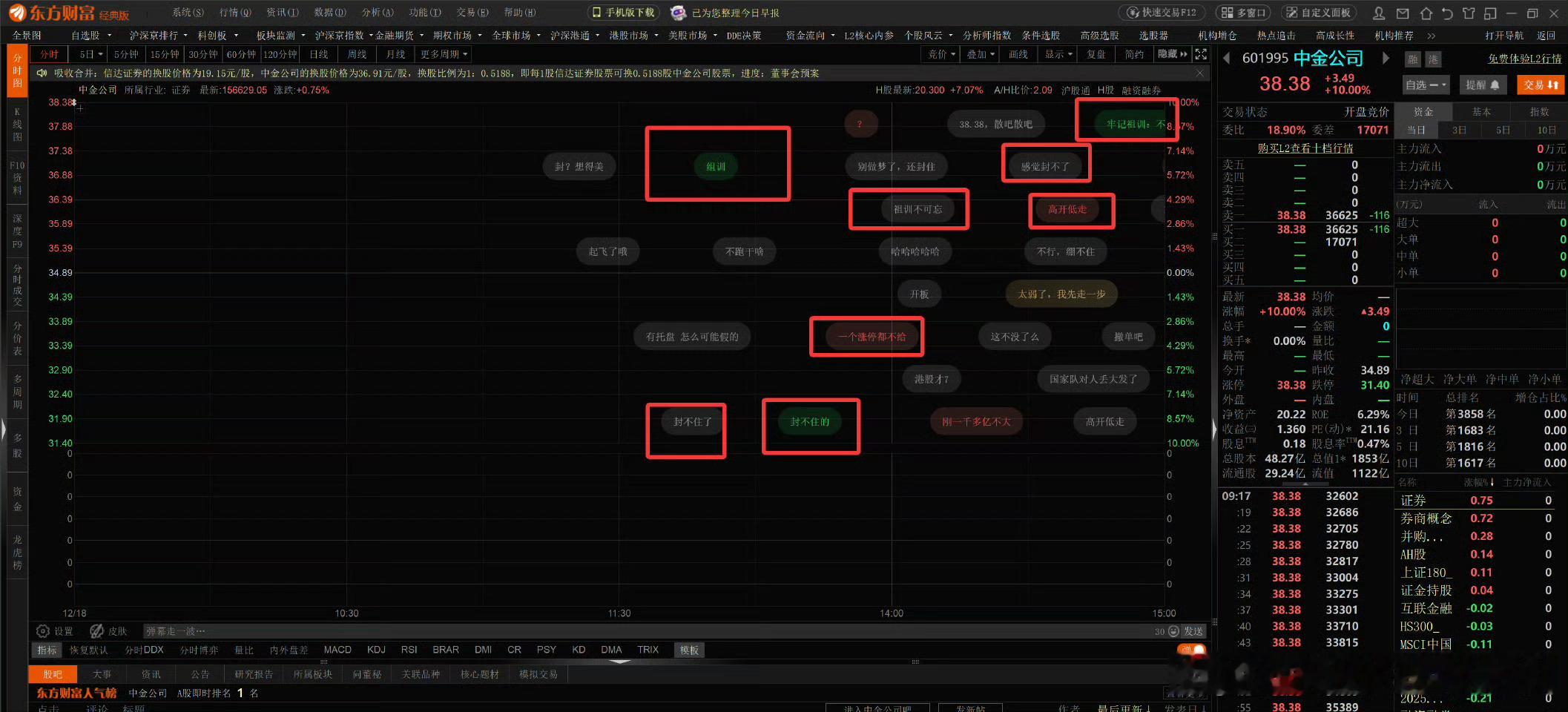The height and width of the screenshot is (712, 1568).
Task: Show more nav items with >> chevron
Action: point(1431,36)
